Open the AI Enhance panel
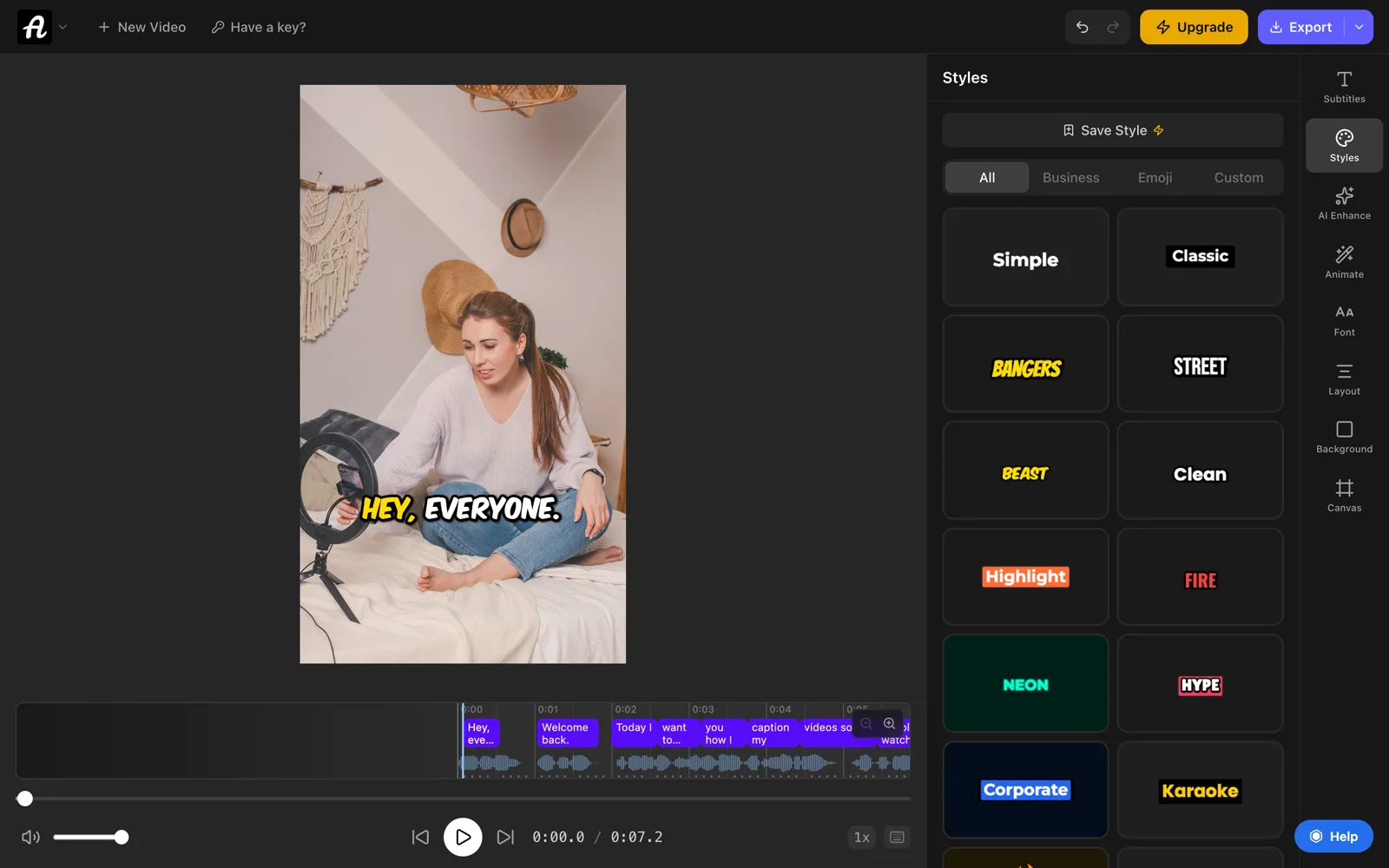This screenshot has width=1389, height=868. point(1344,204)
